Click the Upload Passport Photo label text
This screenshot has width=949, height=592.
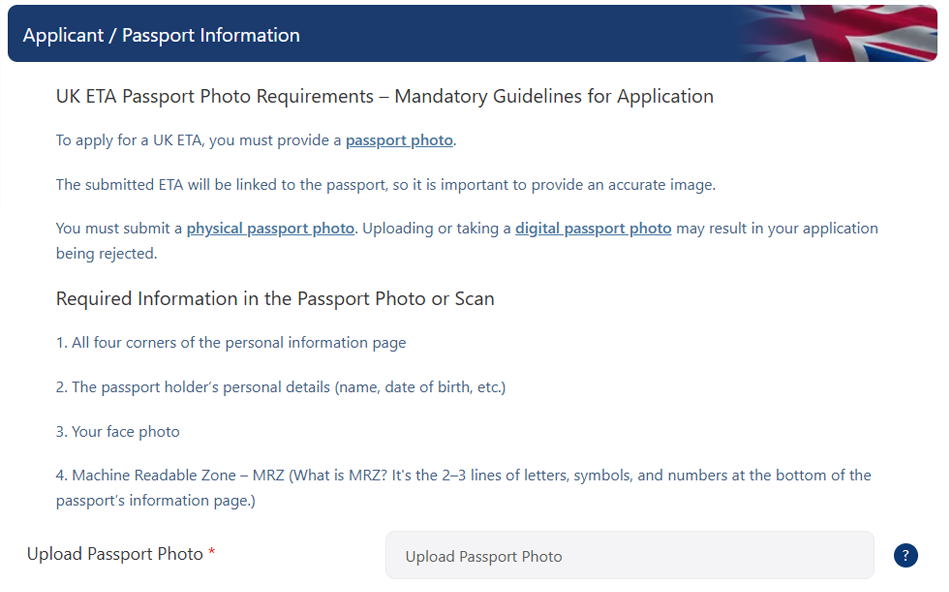(x=113, y=553)
